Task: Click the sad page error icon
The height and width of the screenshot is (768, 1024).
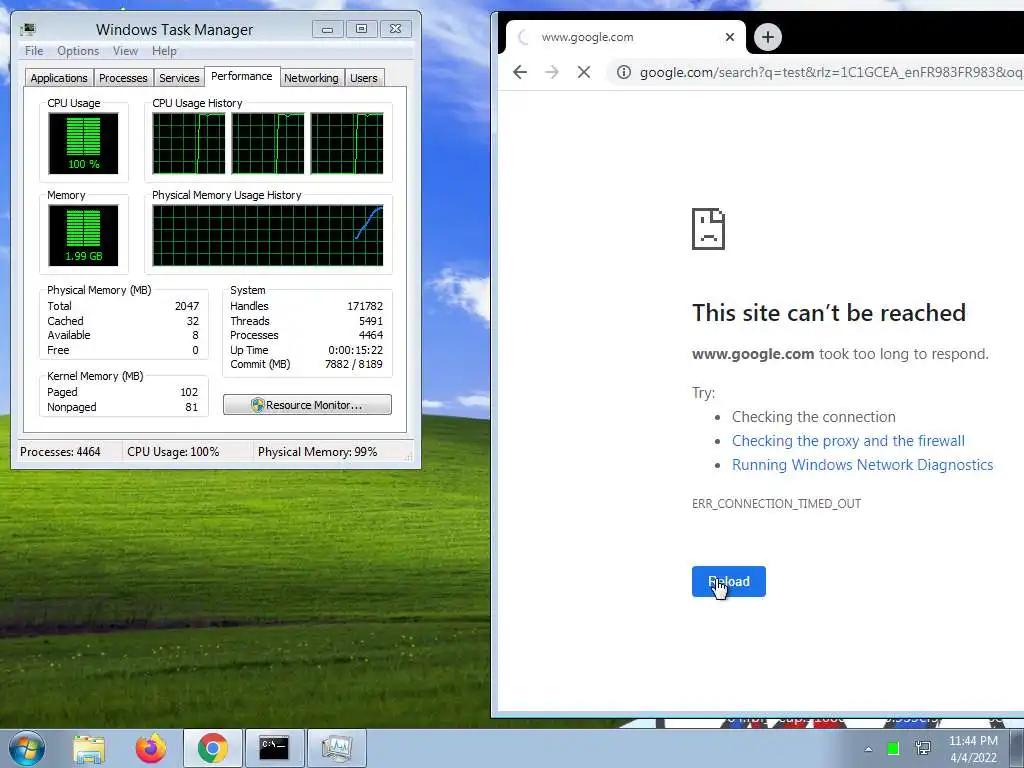Action: (x=709, y=229)
